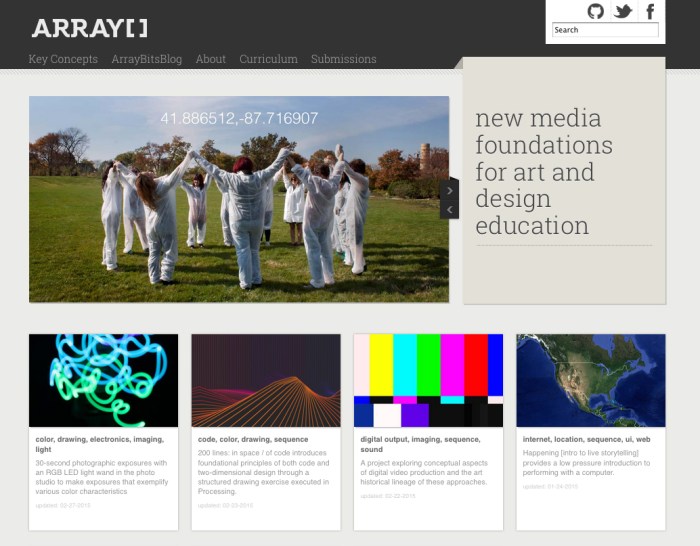Open the Key Concepts menu
Screen dimensions: 700x546
pos(63,59)
